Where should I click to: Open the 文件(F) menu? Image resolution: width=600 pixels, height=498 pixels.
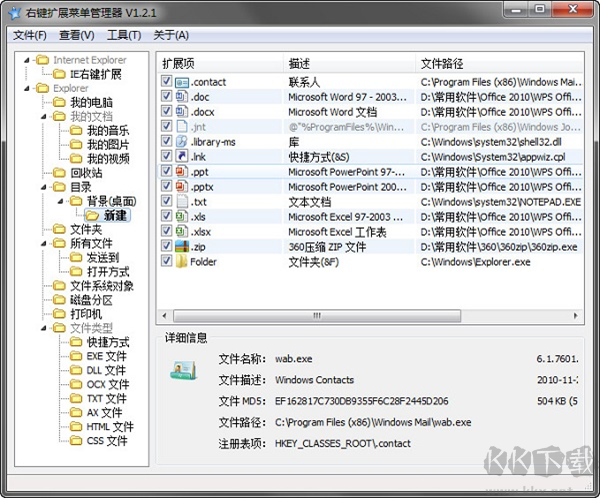[x=30, y=36]
